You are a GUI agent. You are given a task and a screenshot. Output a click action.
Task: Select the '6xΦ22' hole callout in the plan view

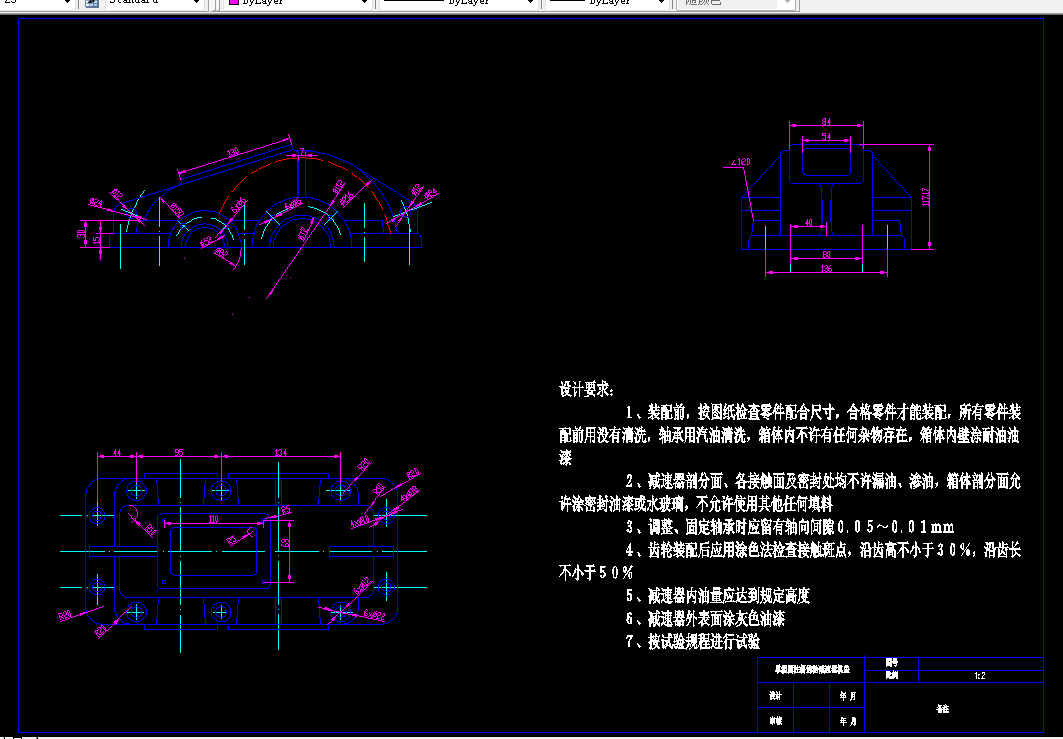point(374,616)
